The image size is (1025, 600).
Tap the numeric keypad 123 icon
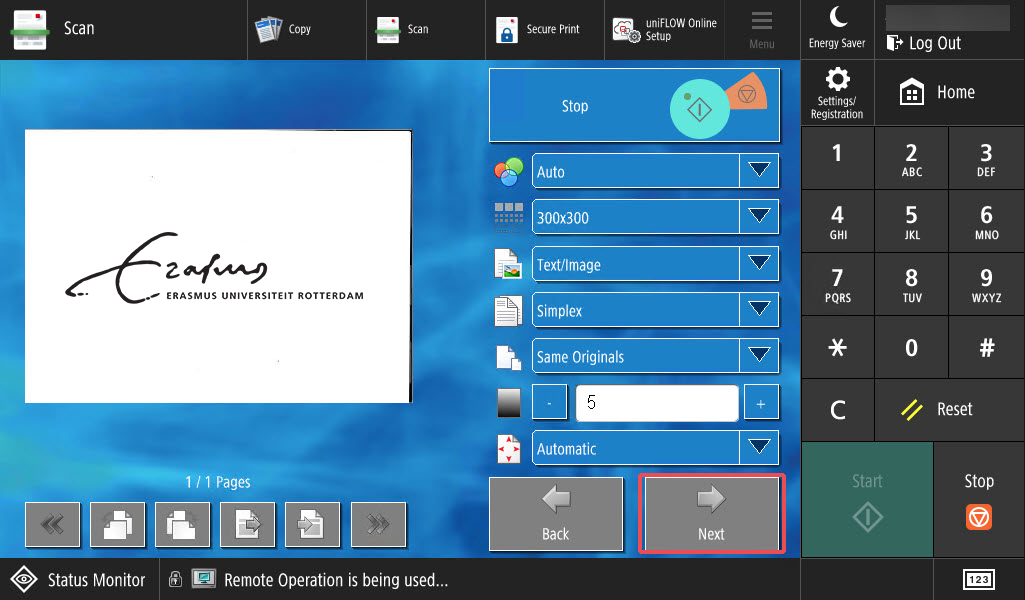pyautogui.click(x=979, y=579)
